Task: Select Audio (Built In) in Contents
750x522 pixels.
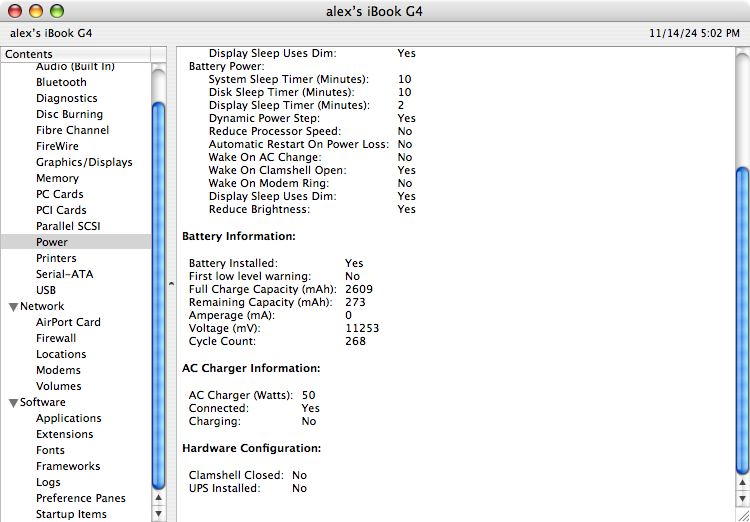Action: click(75, 67)
